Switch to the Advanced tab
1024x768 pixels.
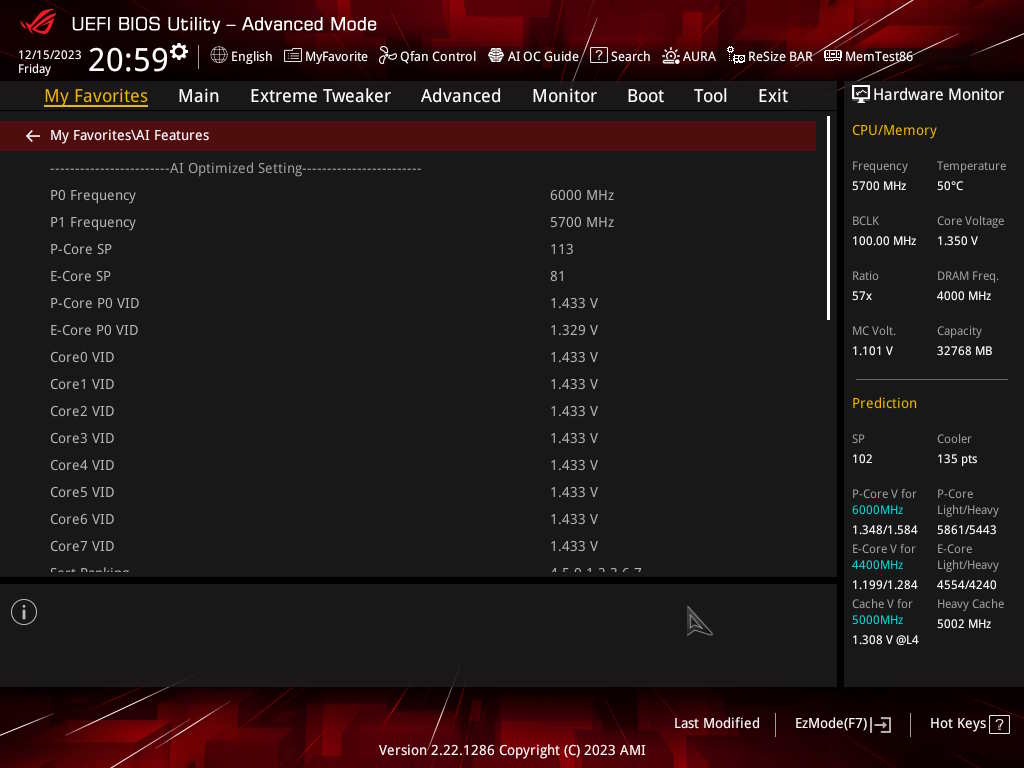pos(460,96)
